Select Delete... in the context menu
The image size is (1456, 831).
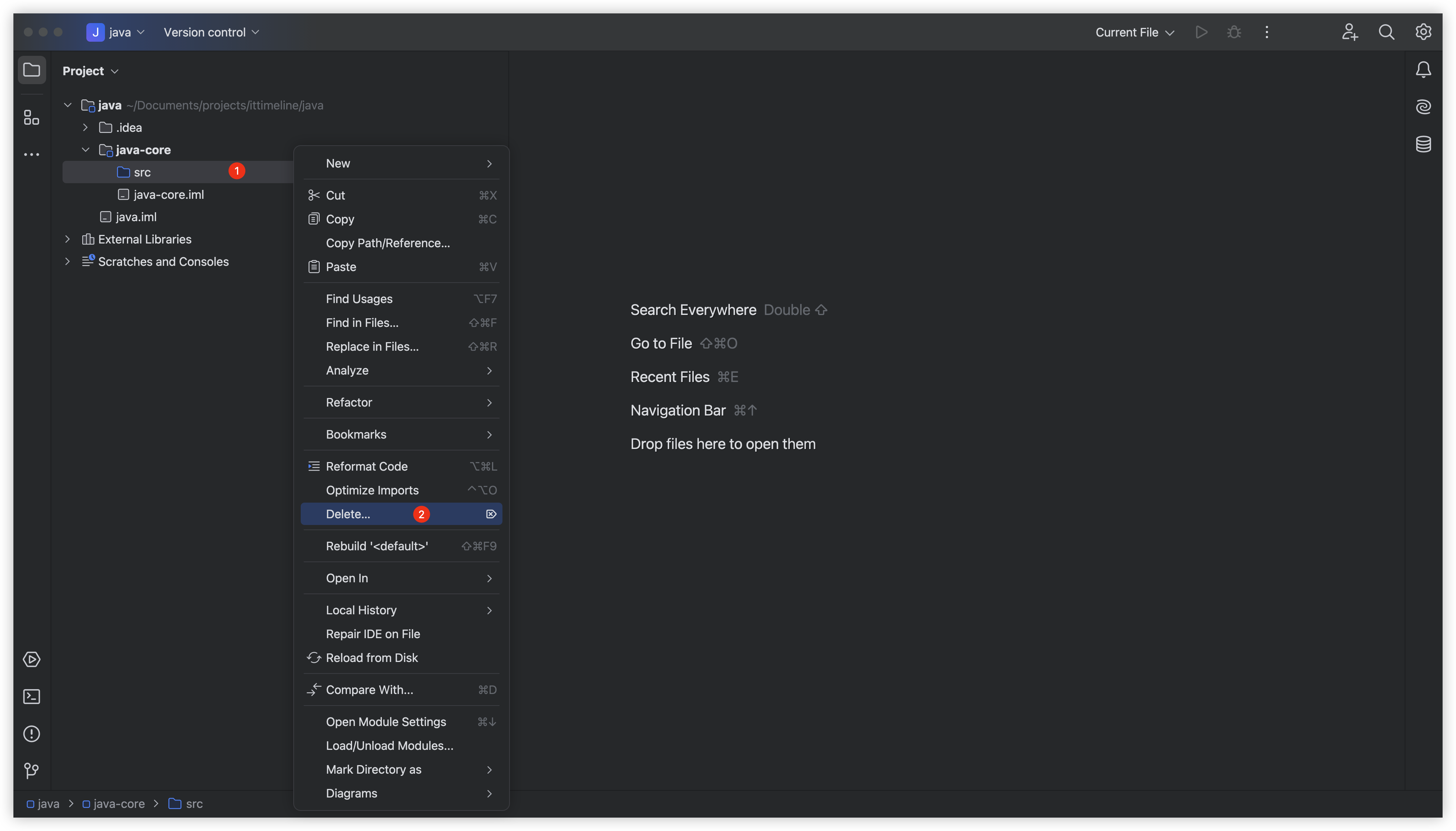[348, 514]
